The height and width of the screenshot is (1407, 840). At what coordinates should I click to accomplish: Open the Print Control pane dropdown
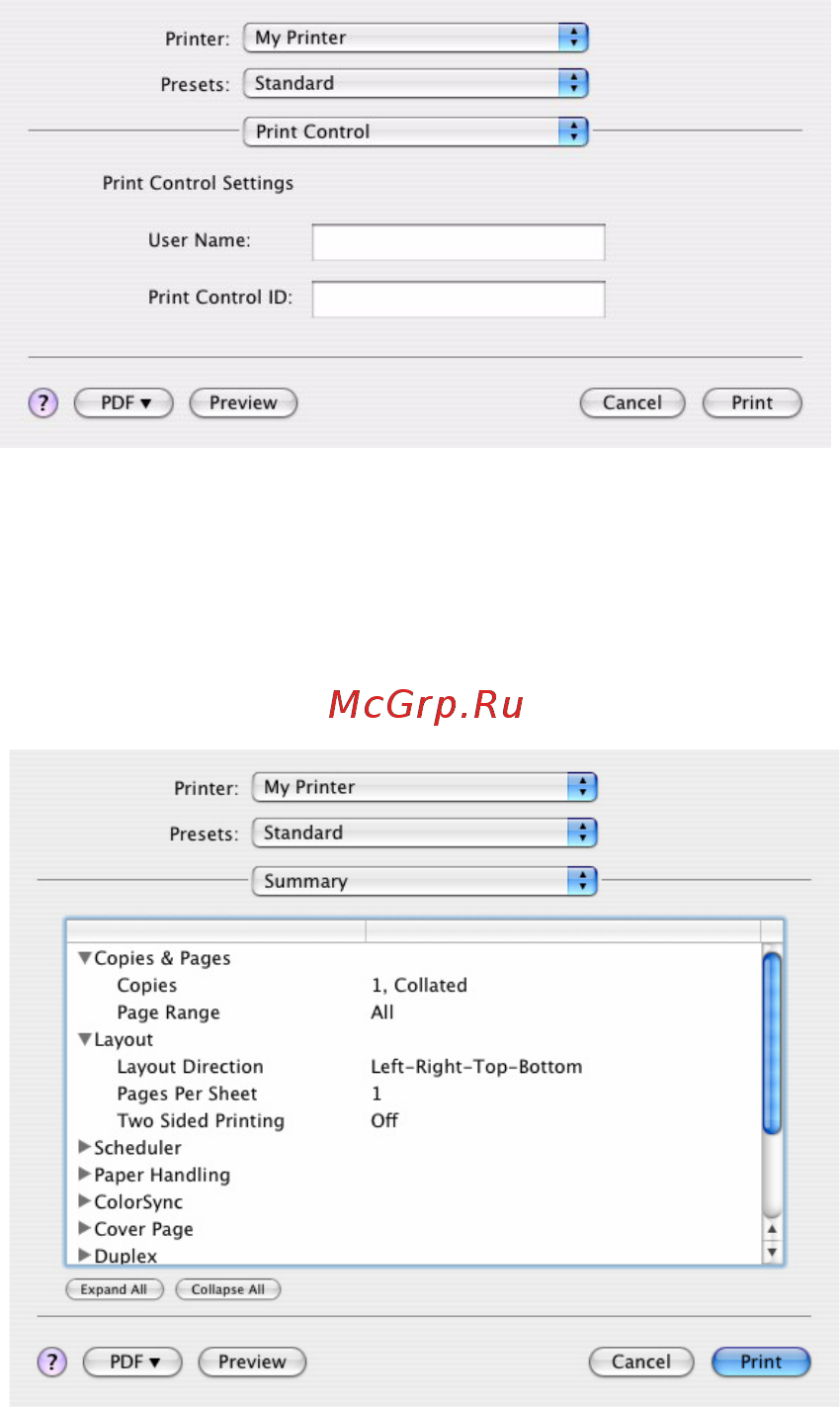point(416,132)
